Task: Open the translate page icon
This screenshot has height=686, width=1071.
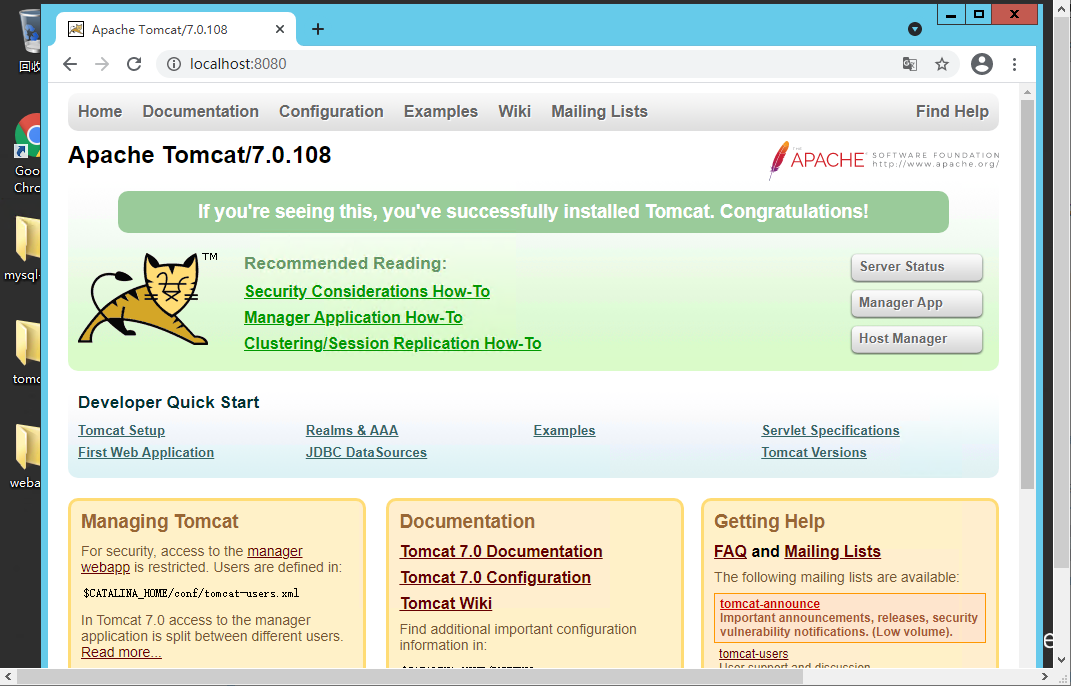Action: pos(910,64)
